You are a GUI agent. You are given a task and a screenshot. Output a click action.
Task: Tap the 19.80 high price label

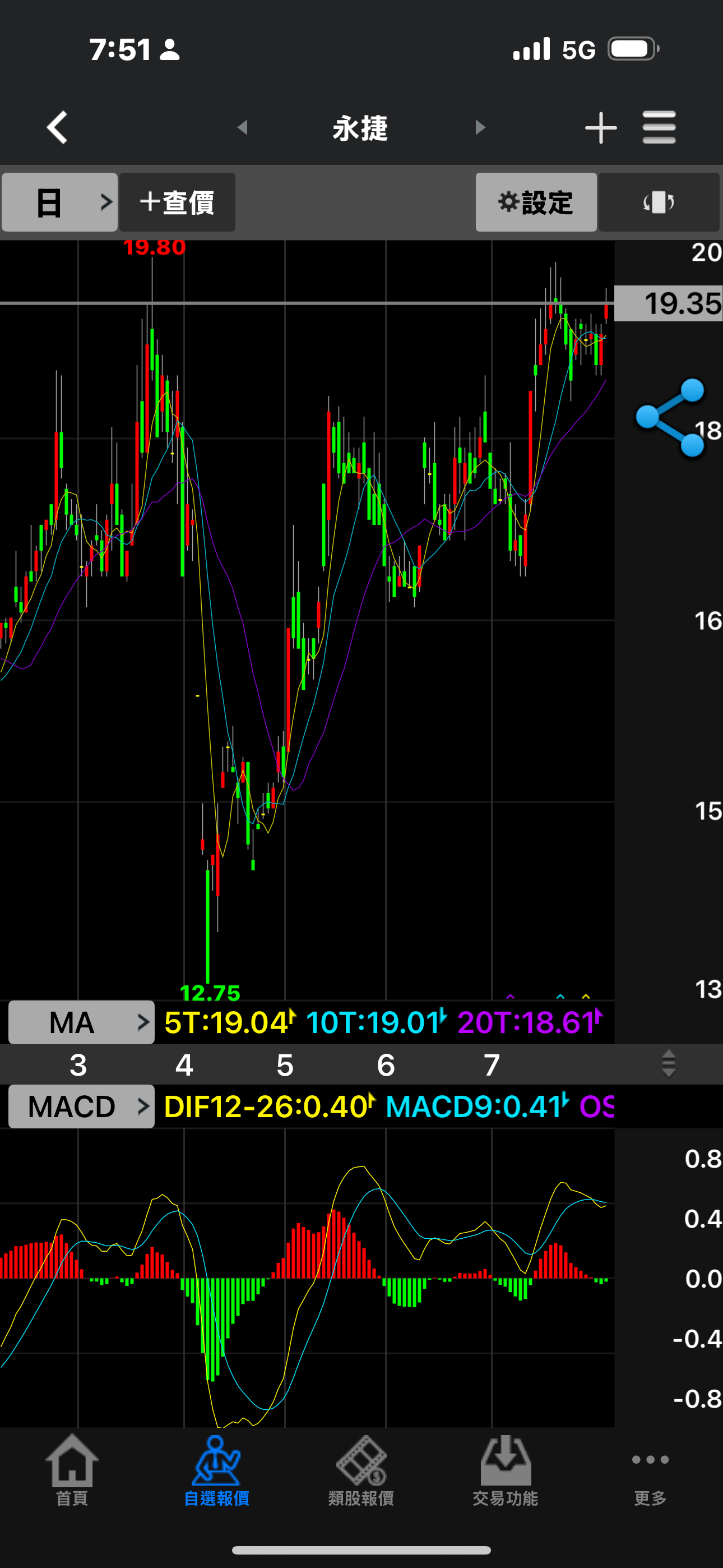pos(155,247)
